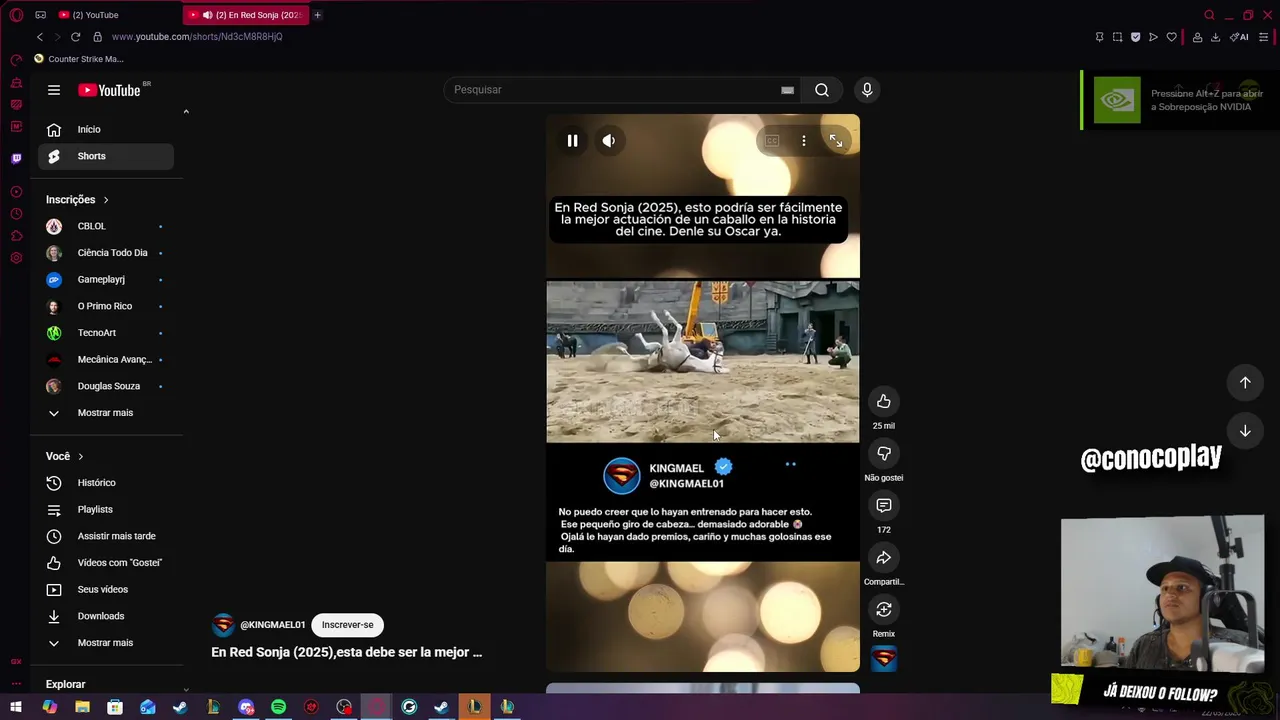
Task: Select Shorts in the sidebar
Action: click(x=106, y=156)
